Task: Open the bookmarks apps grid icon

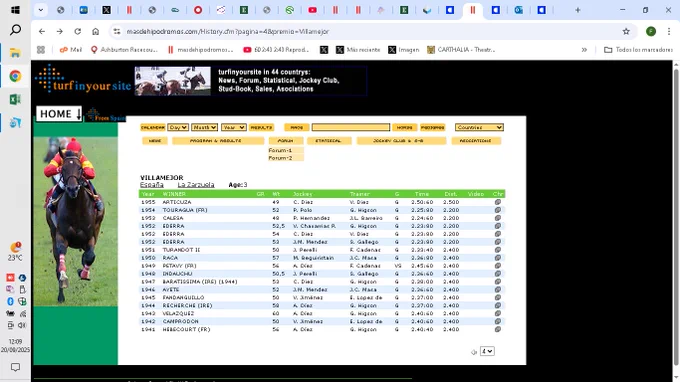Action: 41,50
